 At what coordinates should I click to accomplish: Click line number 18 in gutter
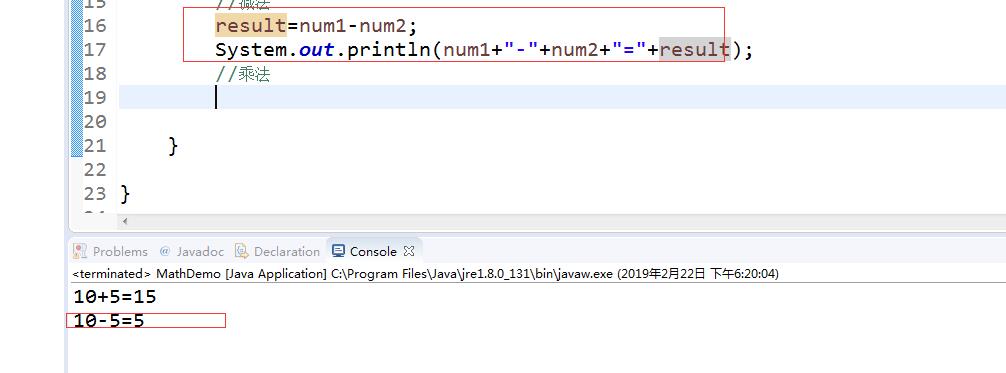[95, 73]
